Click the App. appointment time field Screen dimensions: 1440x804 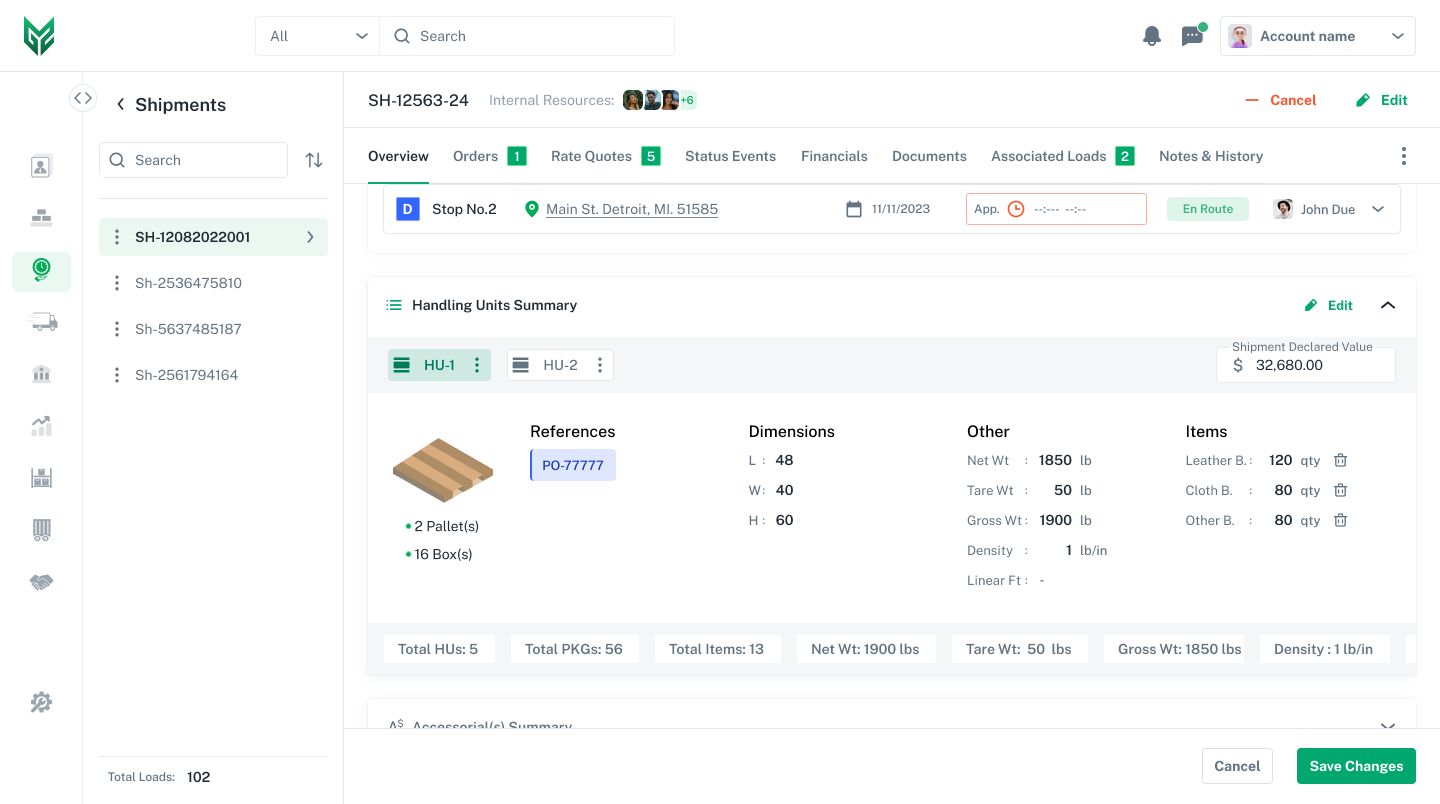click(1056, 209)
